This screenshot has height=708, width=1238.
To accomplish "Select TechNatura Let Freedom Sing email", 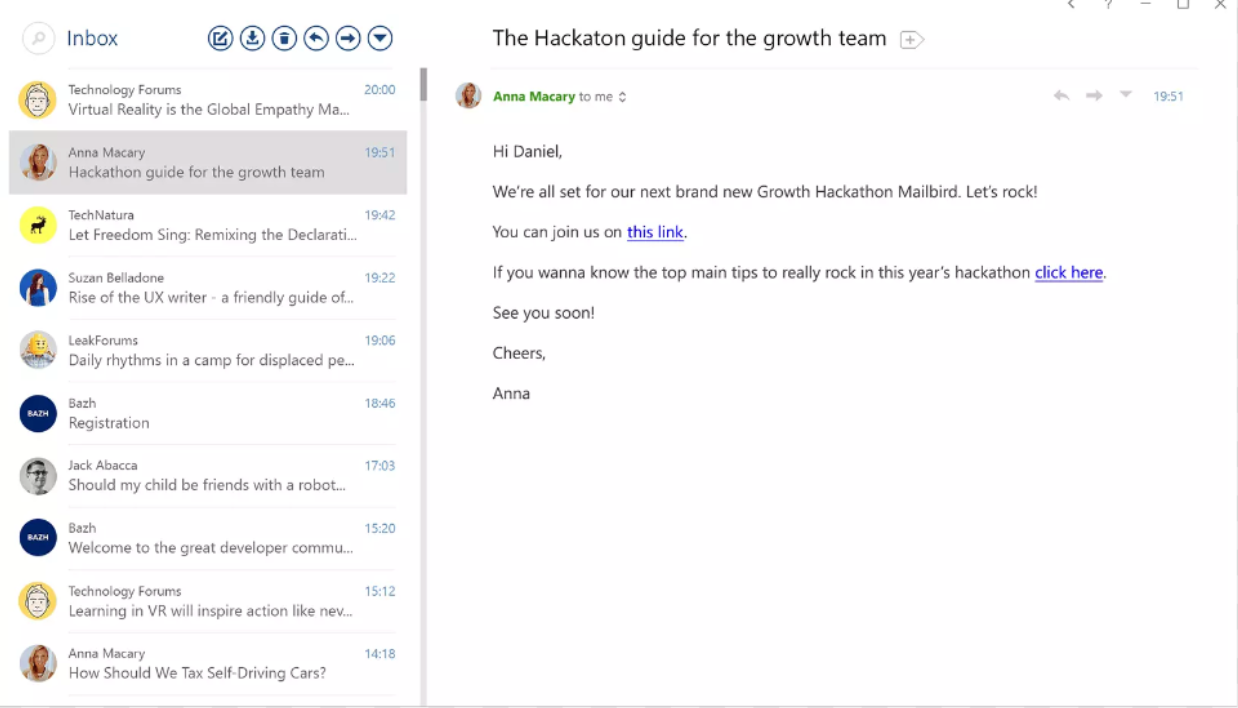I will coord(208,225).
